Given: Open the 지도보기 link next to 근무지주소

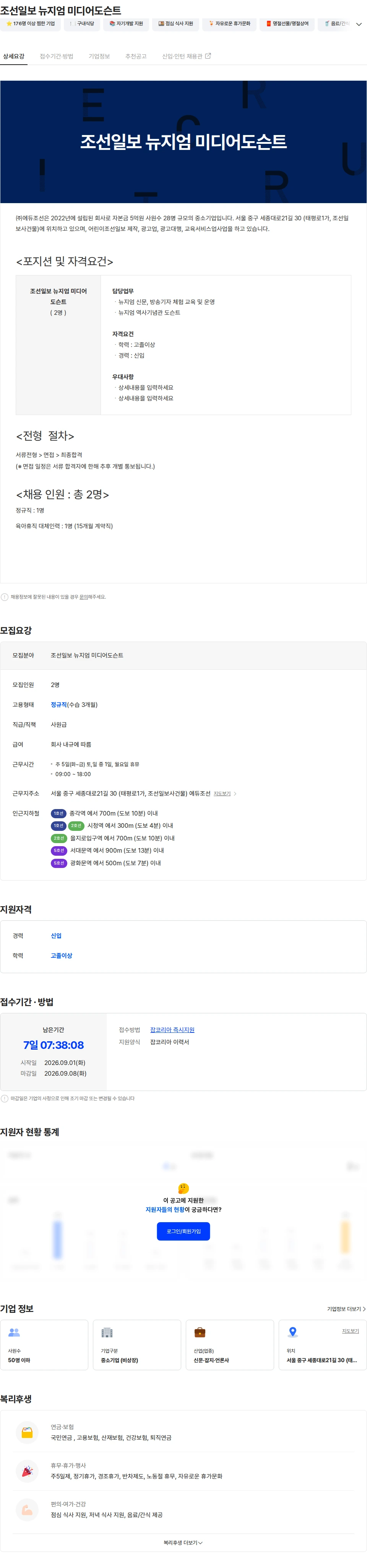Looking at the screenshot, I should click(222, 794).
